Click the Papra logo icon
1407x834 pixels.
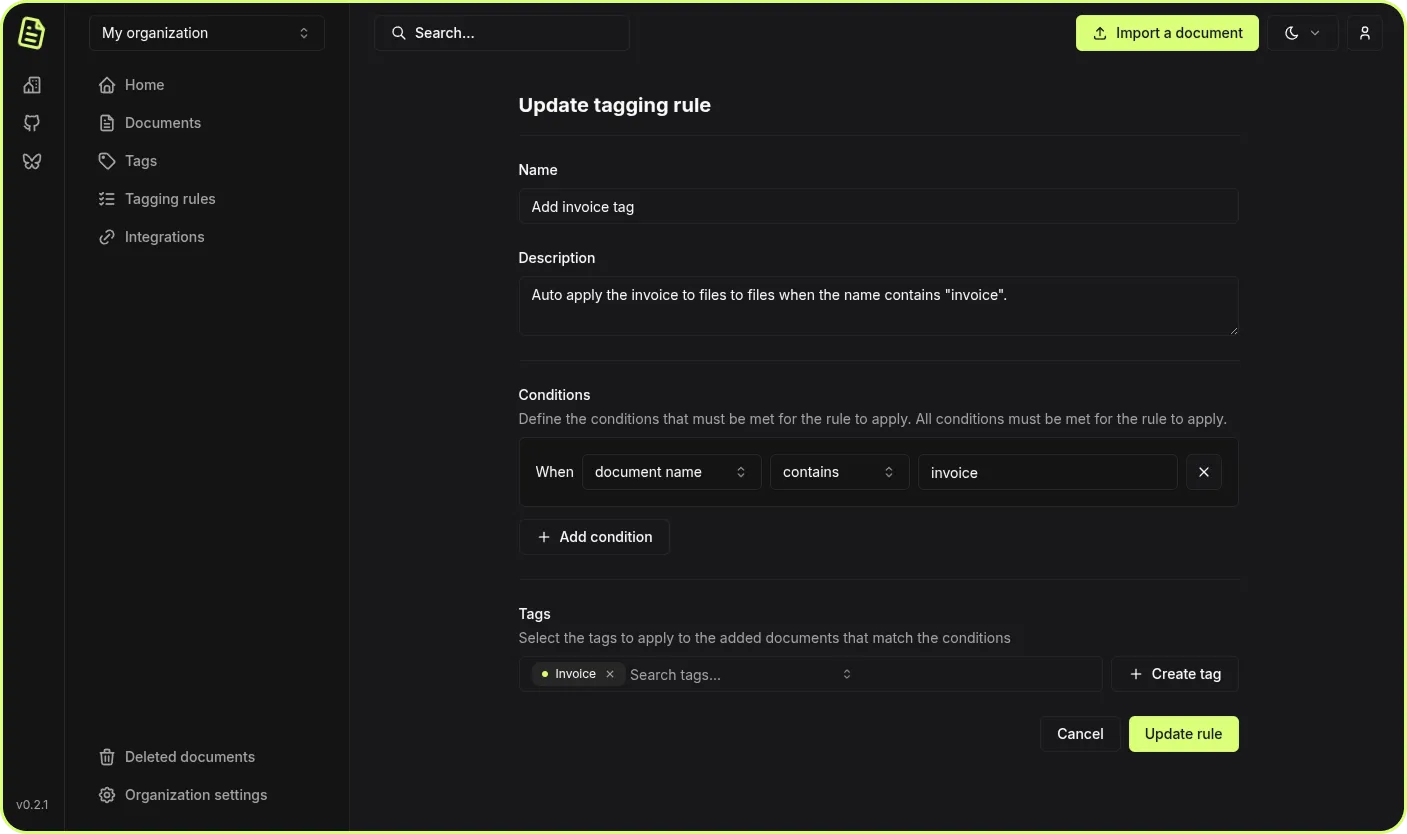point(32,33)
